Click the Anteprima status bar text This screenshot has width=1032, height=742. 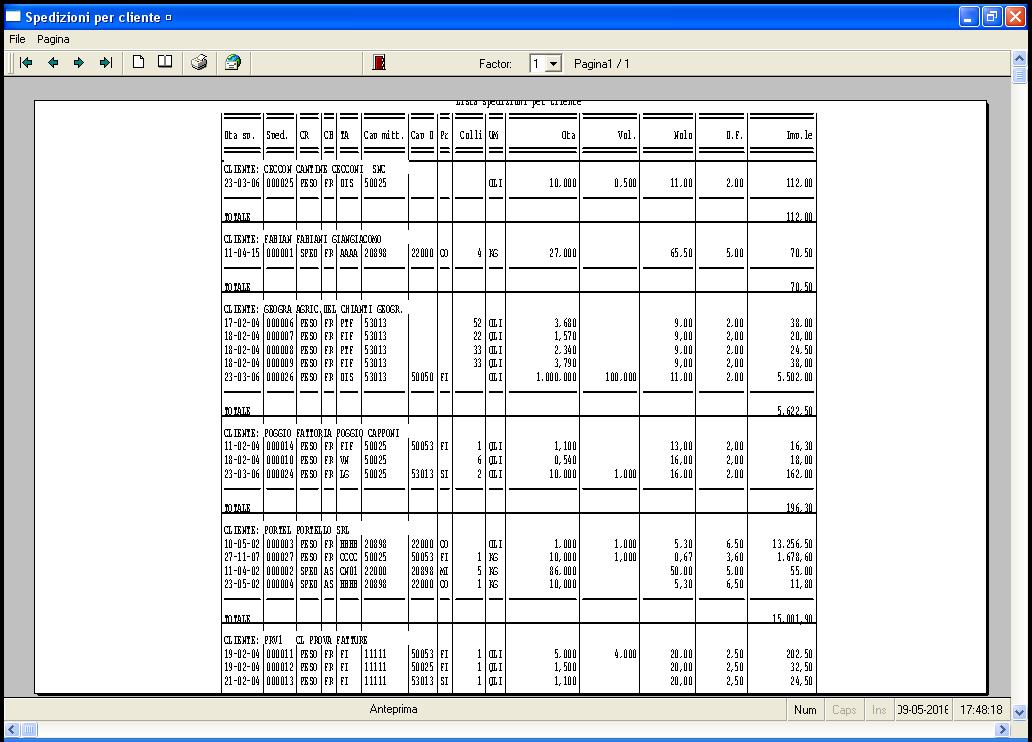[x=393, y=709]
